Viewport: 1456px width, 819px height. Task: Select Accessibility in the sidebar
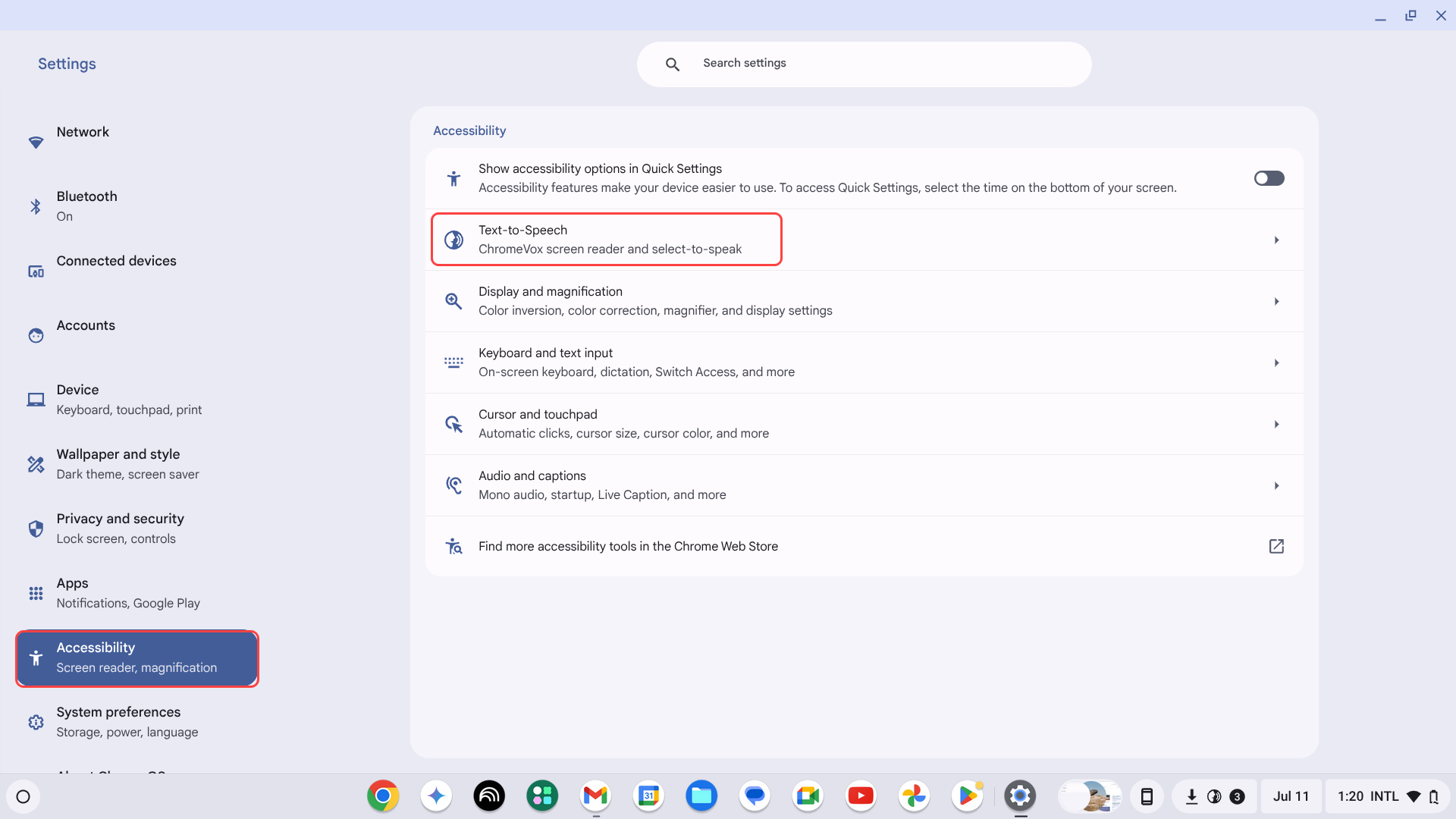tap(136, 657)
